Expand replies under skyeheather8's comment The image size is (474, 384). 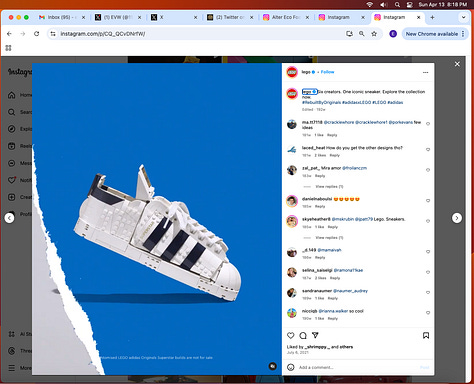tap(329, 238)
